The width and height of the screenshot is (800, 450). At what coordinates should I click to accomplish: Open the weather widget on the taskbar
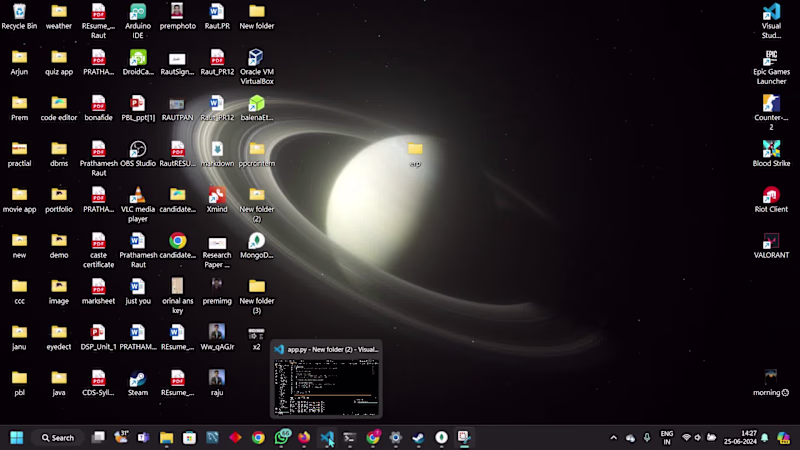(x=121, y=437)
